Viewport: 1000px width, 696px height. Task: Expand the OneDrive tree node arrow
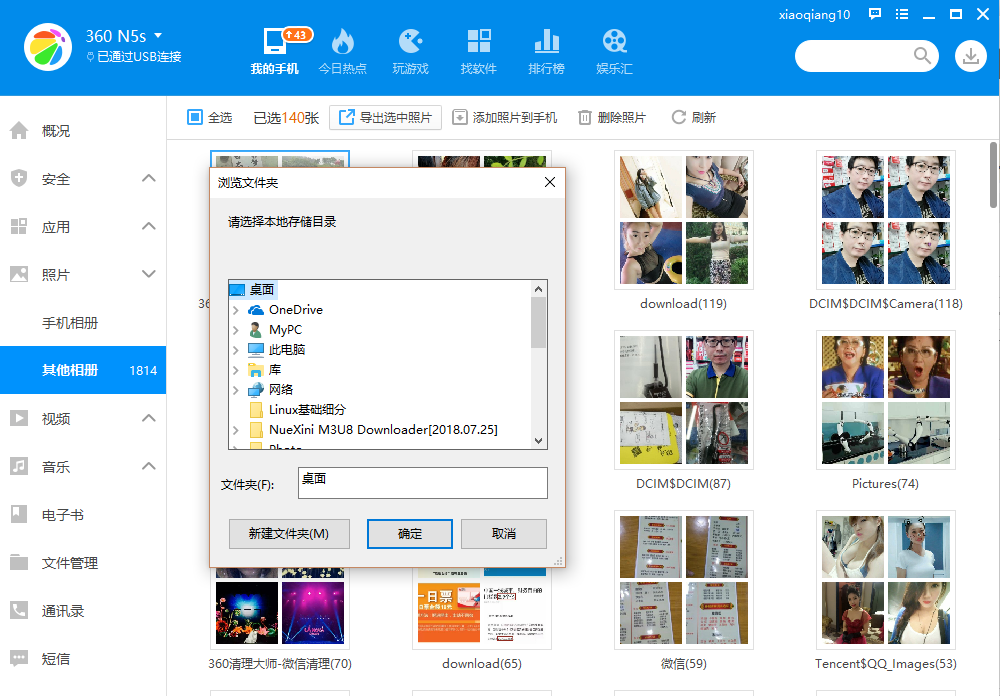point(236,310)
